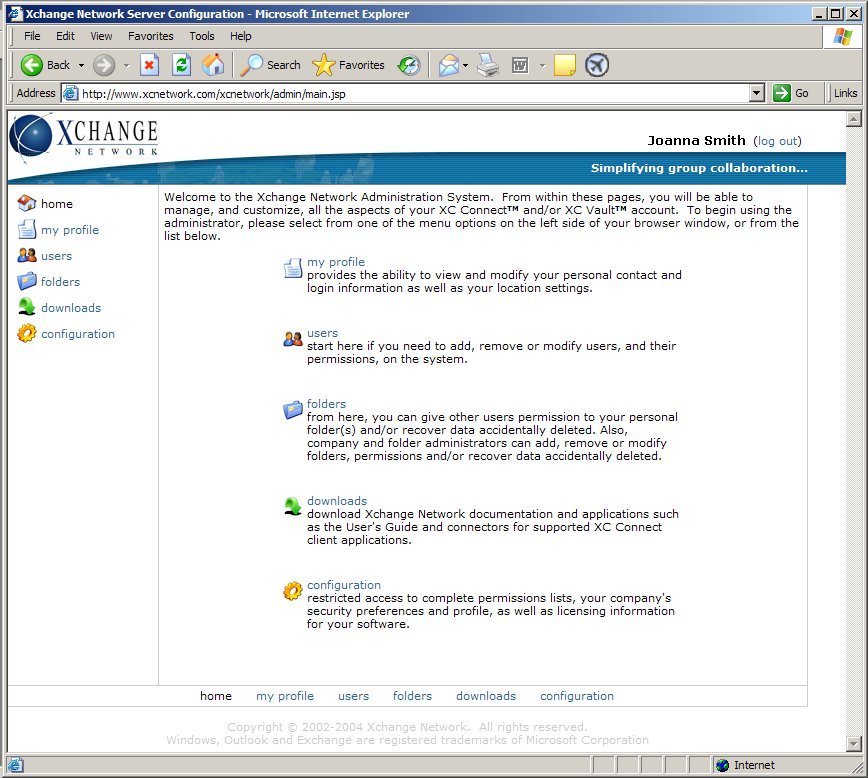Open the View menu
The height and width of the screenshot is (778, 868).
[101, 36]
